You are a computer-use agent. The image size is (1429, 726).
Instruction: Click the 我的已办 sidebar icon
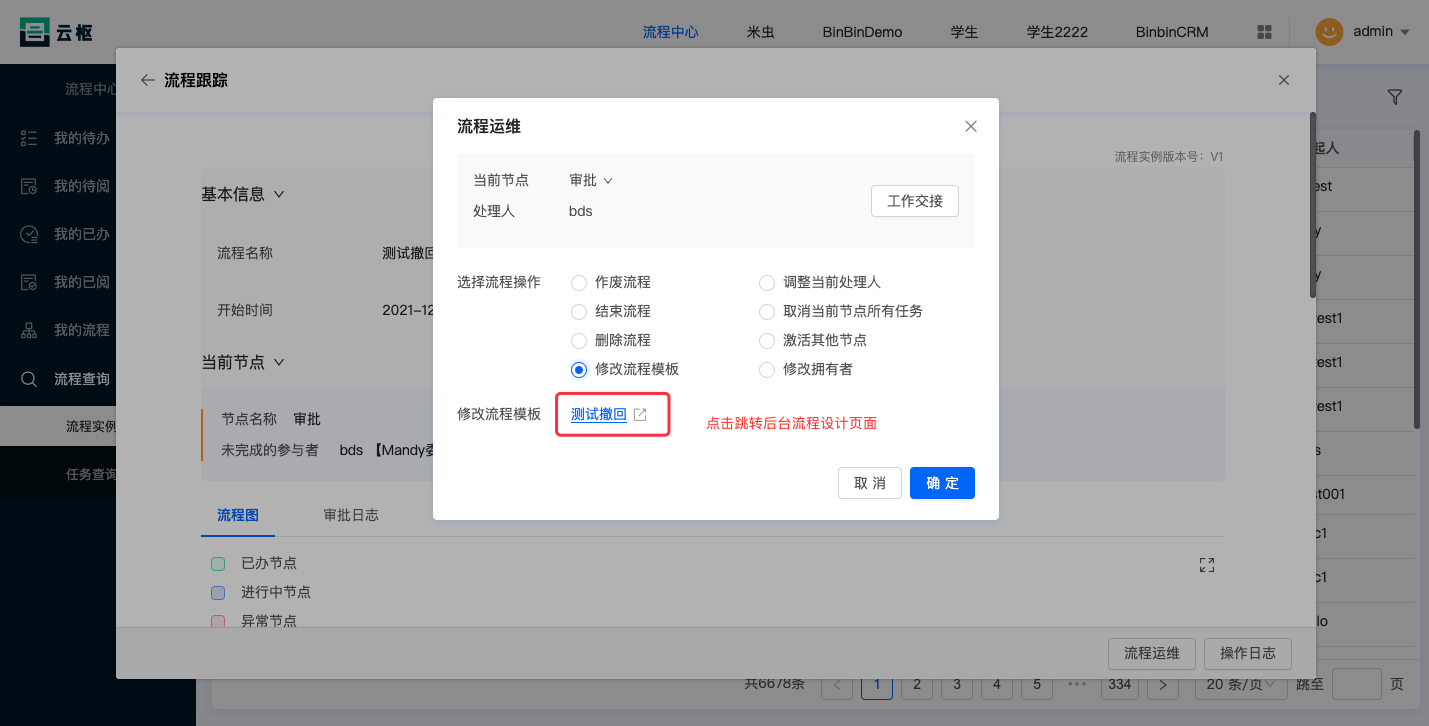pyautogui.click(x=29, y=234)
